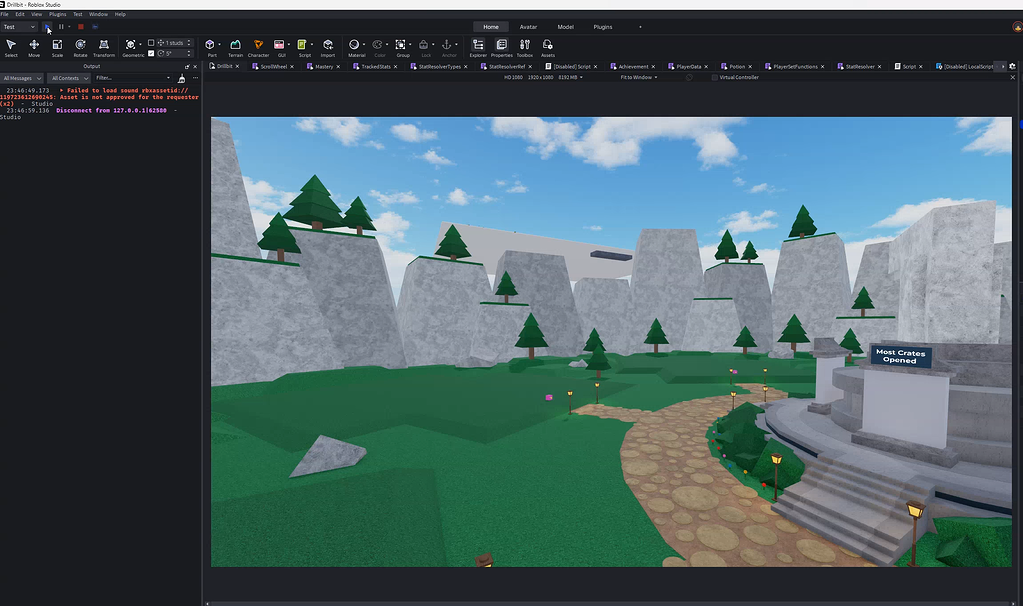Viewport: 1023px width, 606px height.
Task: Open the Toolbox panel
Action: click(525, 48)
